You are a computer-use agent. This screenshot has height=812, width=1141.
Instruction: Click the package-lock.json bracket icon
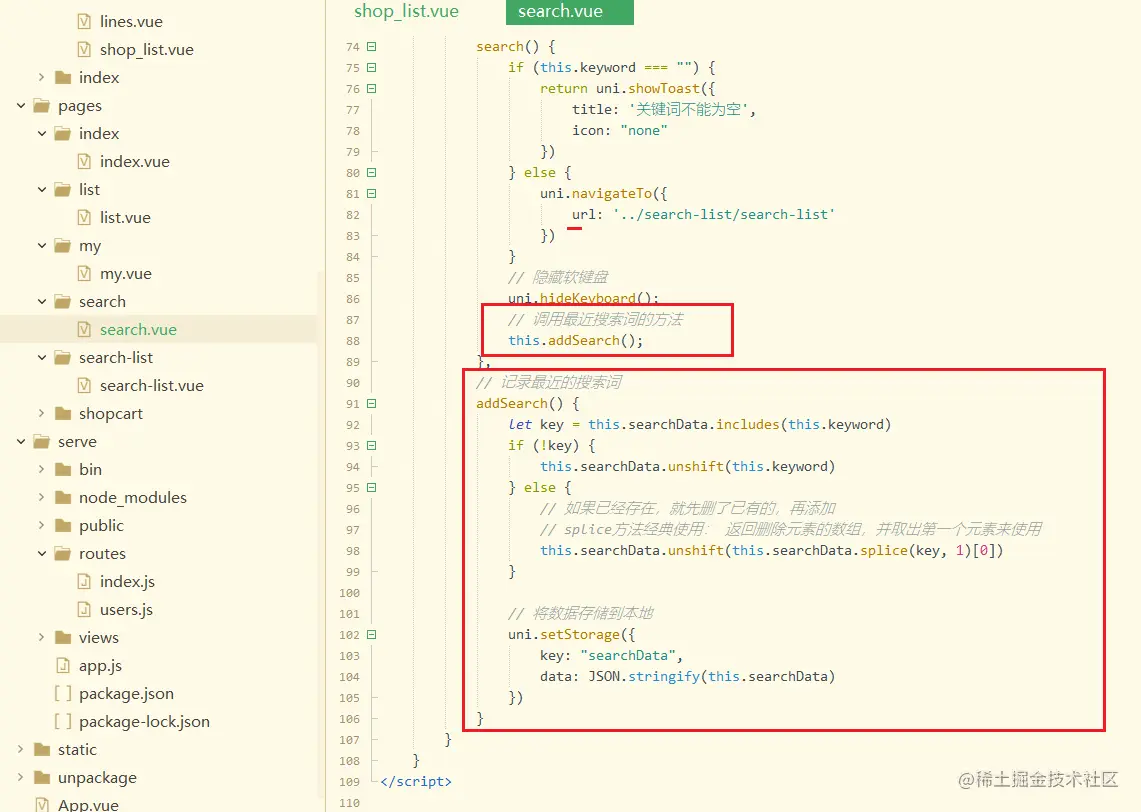pyautogui.click(x=63, y=722)
